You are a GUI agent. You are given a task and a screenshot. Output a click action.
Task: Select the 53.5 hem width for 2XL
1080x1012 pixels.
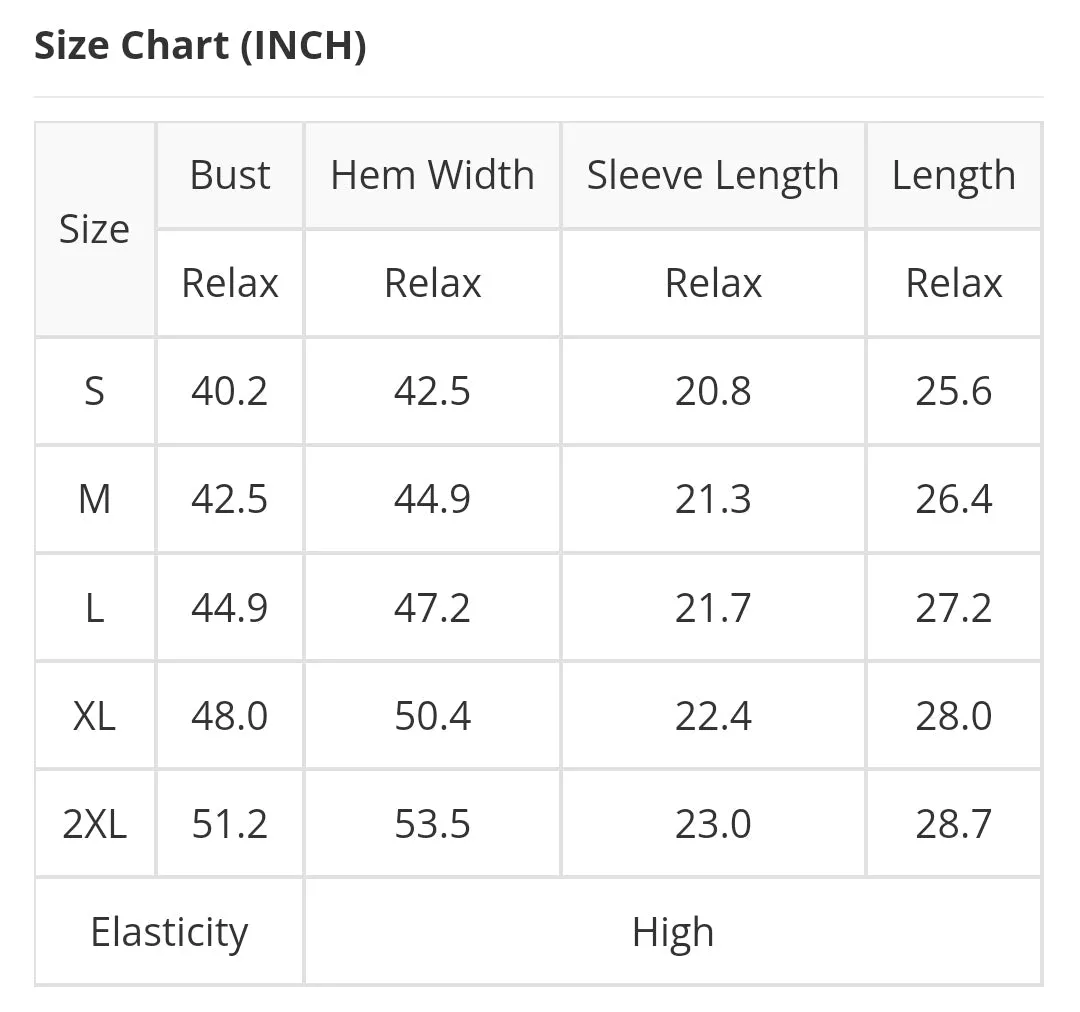433,824
